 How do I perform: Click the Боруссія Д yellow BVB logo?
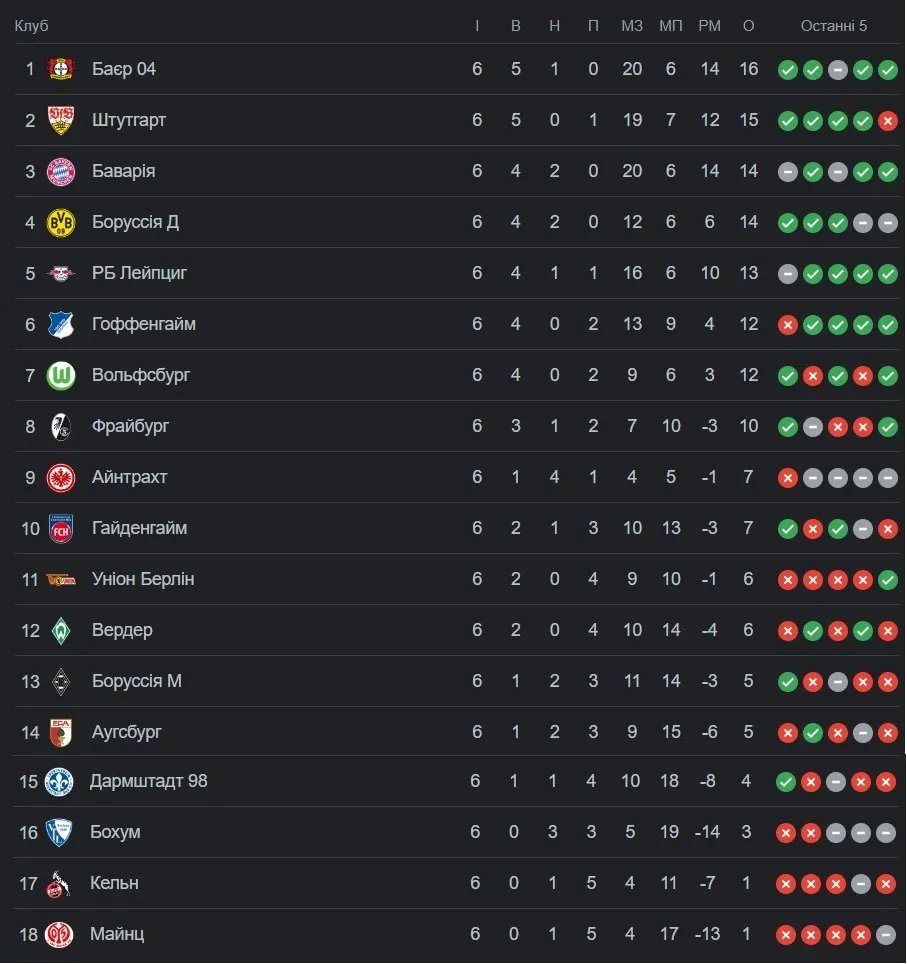click(x=61, y=222)
